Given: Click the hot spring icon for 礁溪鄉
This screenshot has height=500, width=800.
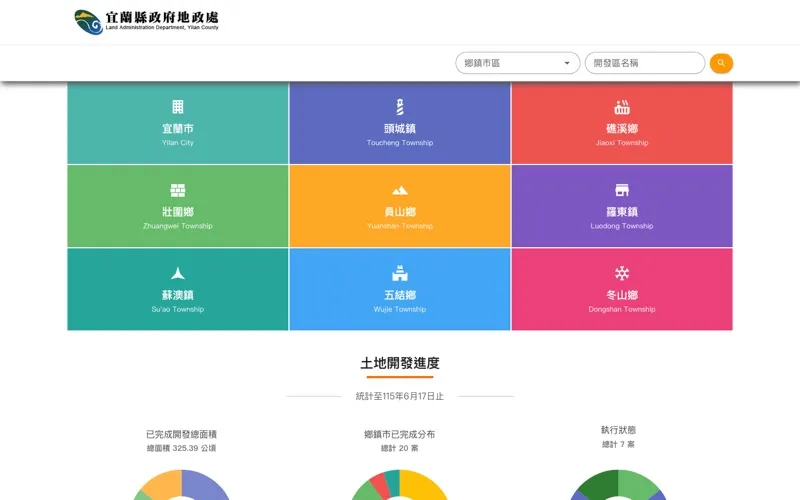Looking at the screenshot, I should 622,107.
